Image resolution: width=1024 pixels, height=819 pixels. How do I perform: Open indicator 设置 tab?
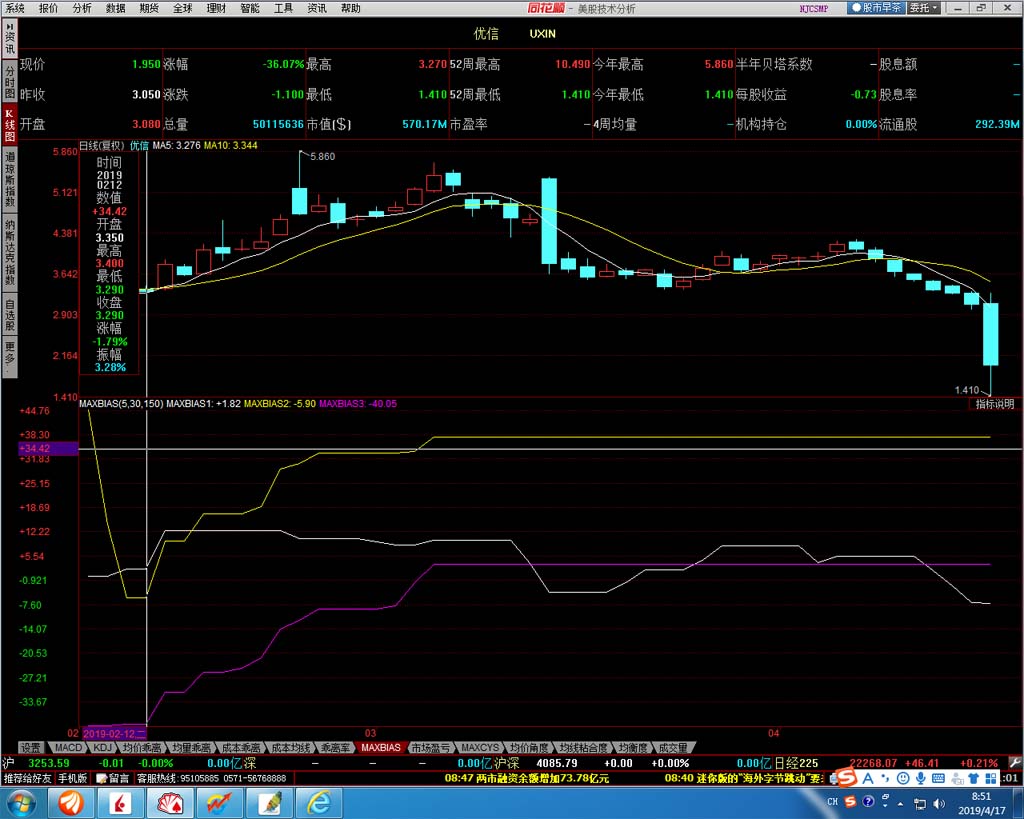(x=31, y=748)
